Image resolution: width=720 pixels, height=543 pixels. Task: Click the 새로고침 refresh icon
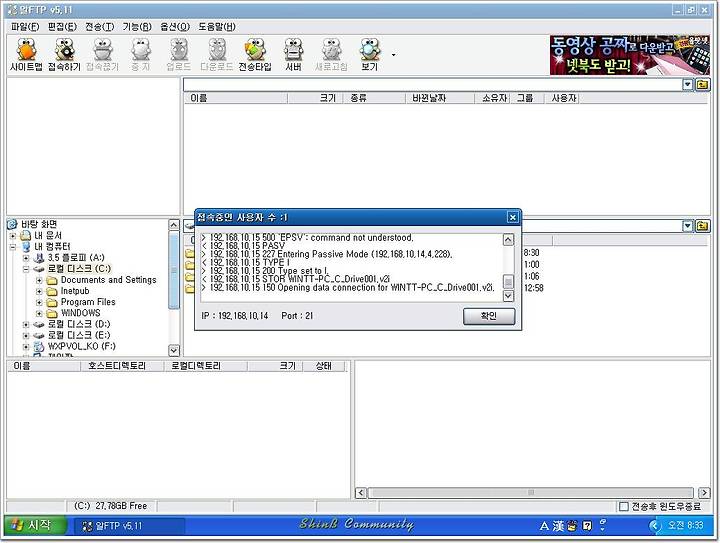coord(331,55)
